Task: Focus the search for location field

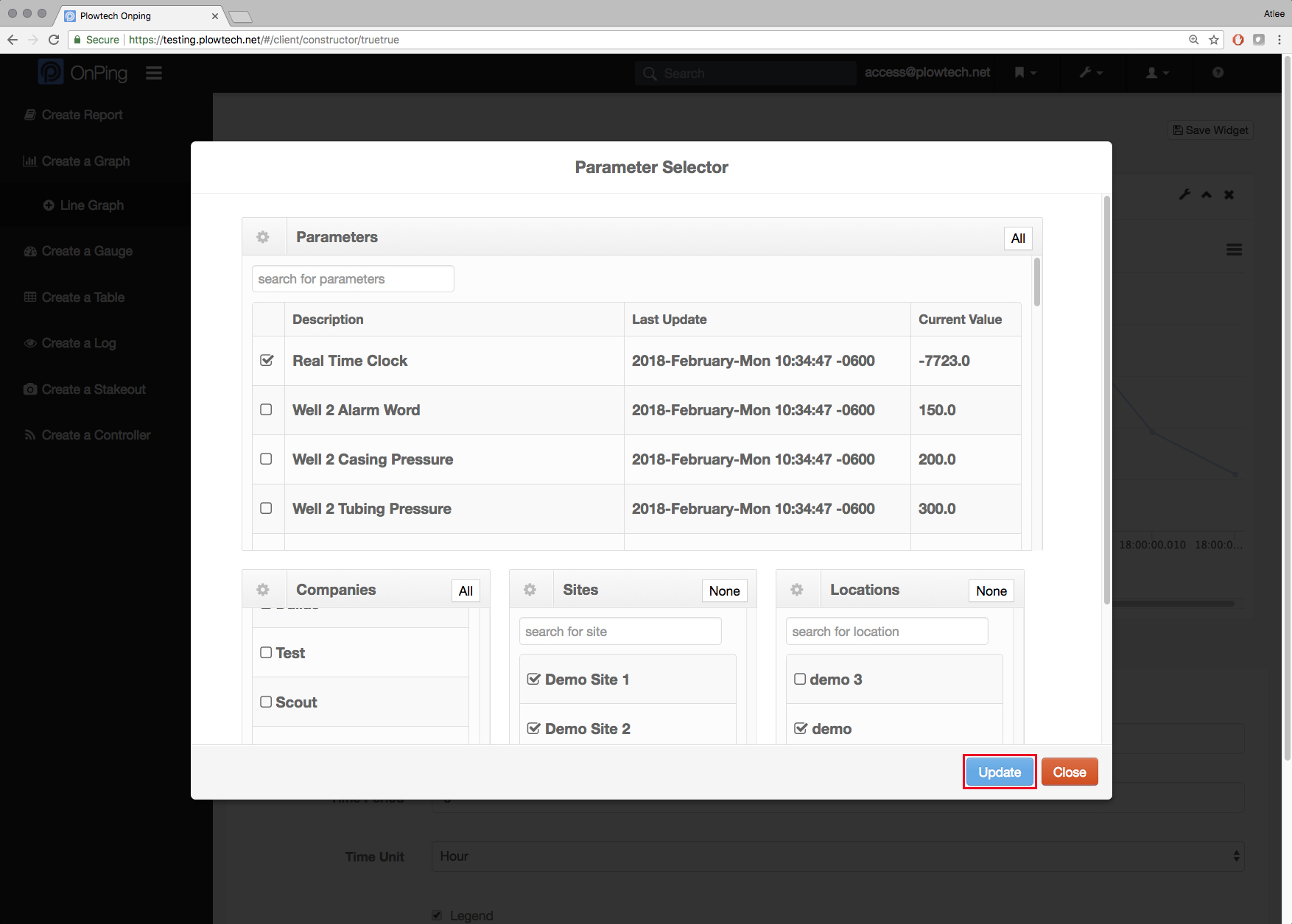Action: click(x=887, y=632)
